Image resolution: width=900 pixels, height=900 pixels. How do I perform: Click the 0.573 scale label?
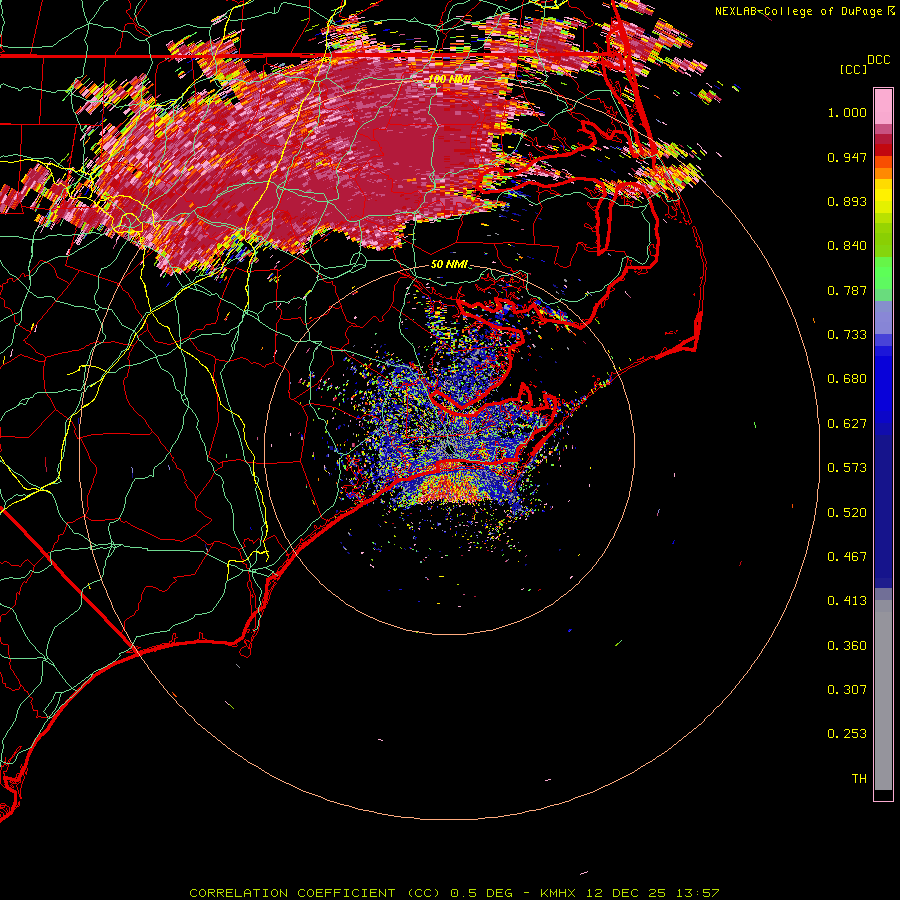tap(847, 468)
